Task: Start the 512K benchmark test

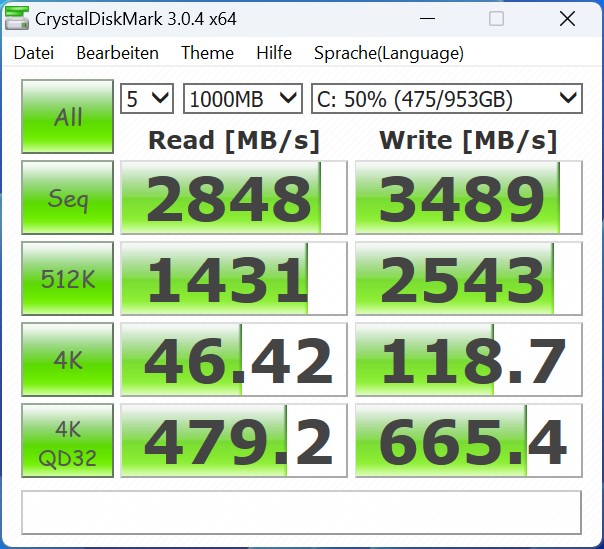Action: 68,279
